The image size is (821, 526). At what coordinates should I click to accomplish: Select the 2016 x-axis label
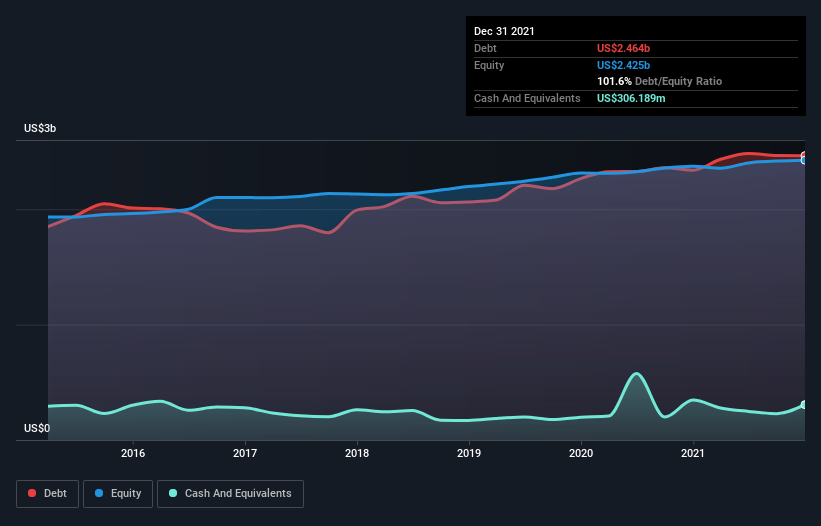point(133,453)
